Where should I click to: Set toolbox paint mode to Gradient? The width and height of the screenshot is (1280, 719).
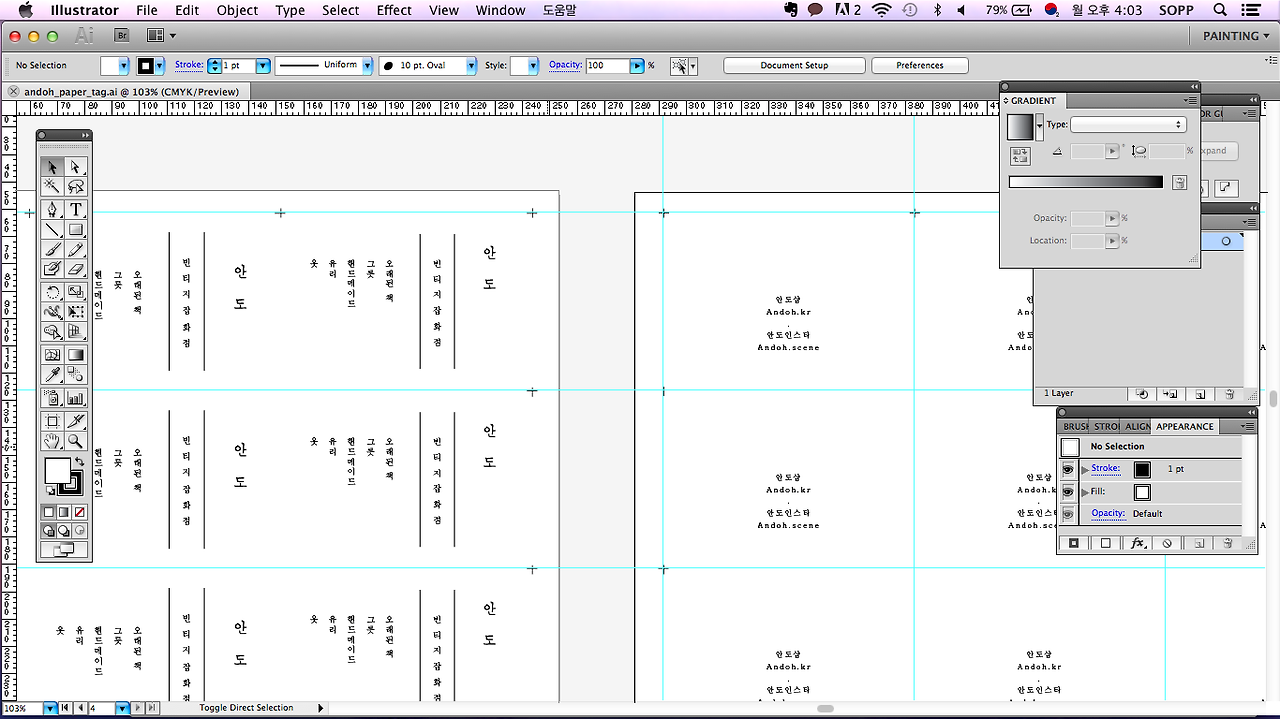coord(64,512)
